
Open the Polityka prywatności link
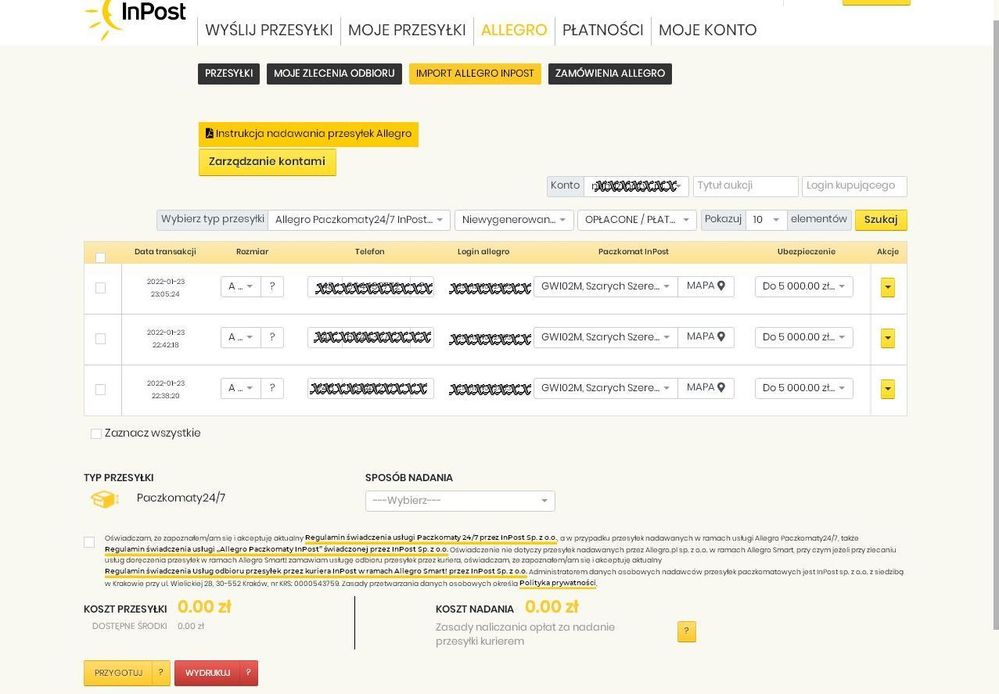pyautogui.click(x=557, y=583)
